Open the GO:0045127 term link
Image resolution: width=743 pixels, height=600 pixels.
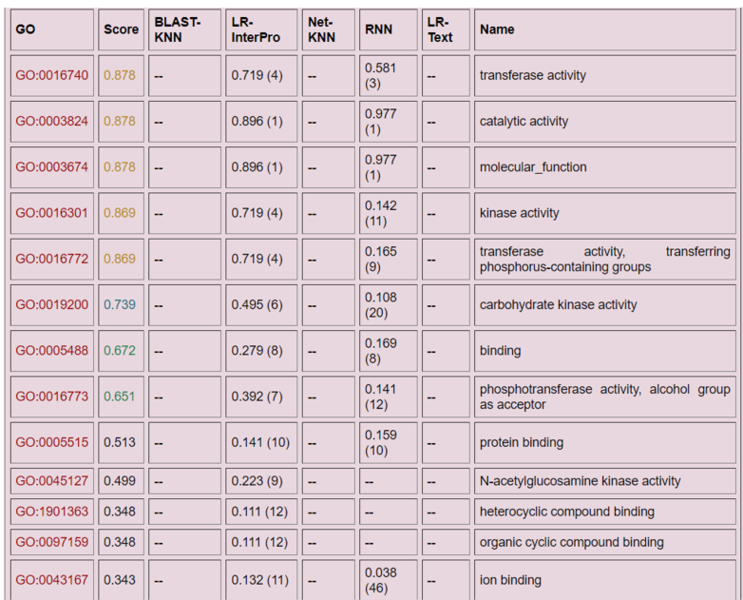click(52, 481)
